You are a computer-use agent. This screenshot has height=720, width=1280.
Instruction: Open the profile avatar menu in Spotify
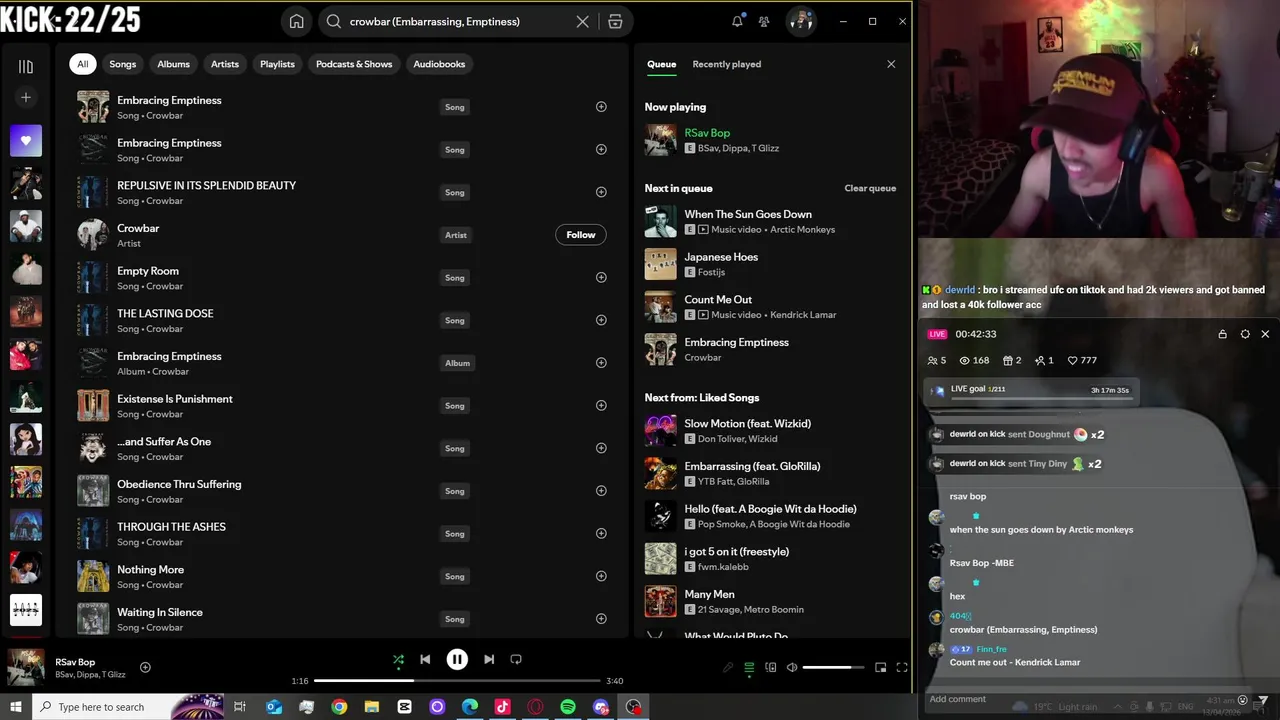800,21
